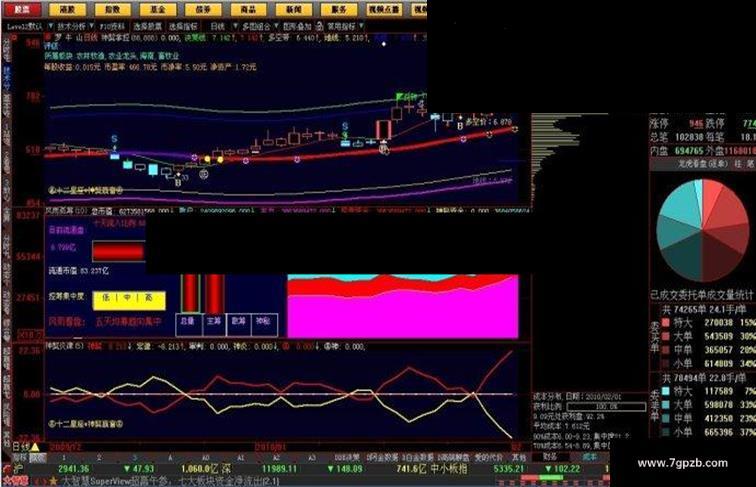
Task: Select the 总量 box under red bars
Action: click(188, 324)
